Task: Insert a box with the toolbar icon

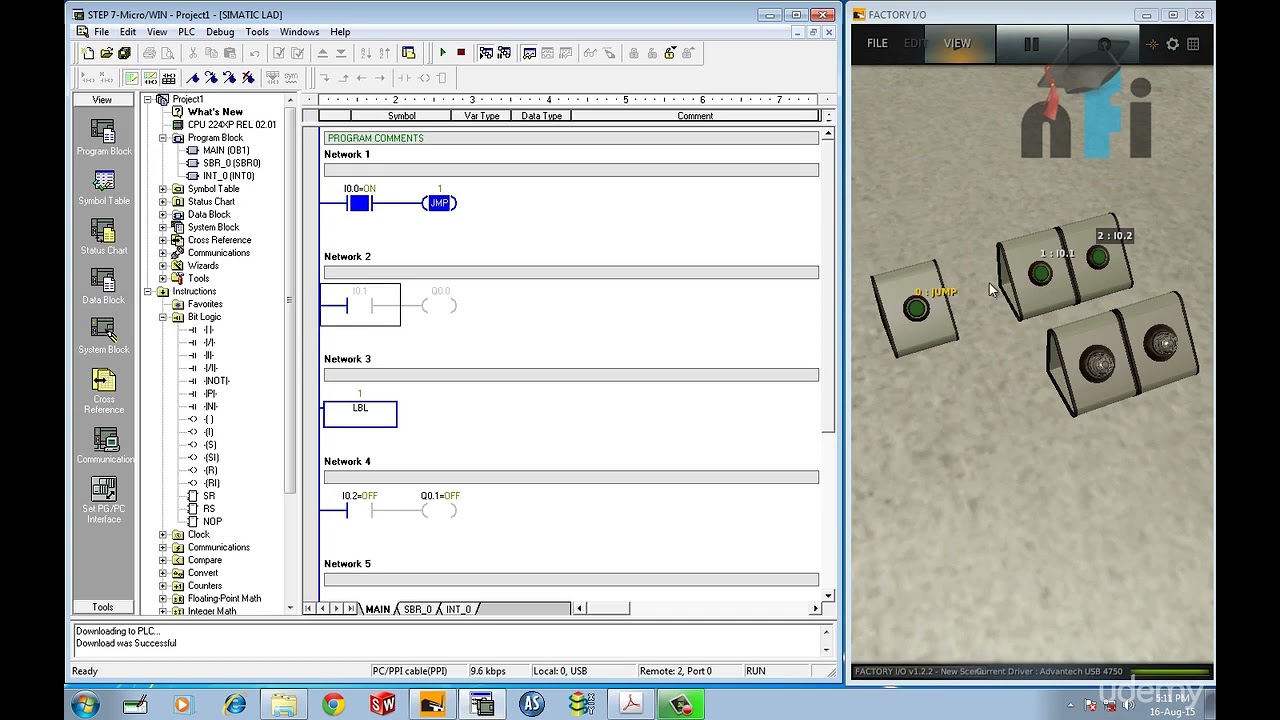Action: (442, 78)
